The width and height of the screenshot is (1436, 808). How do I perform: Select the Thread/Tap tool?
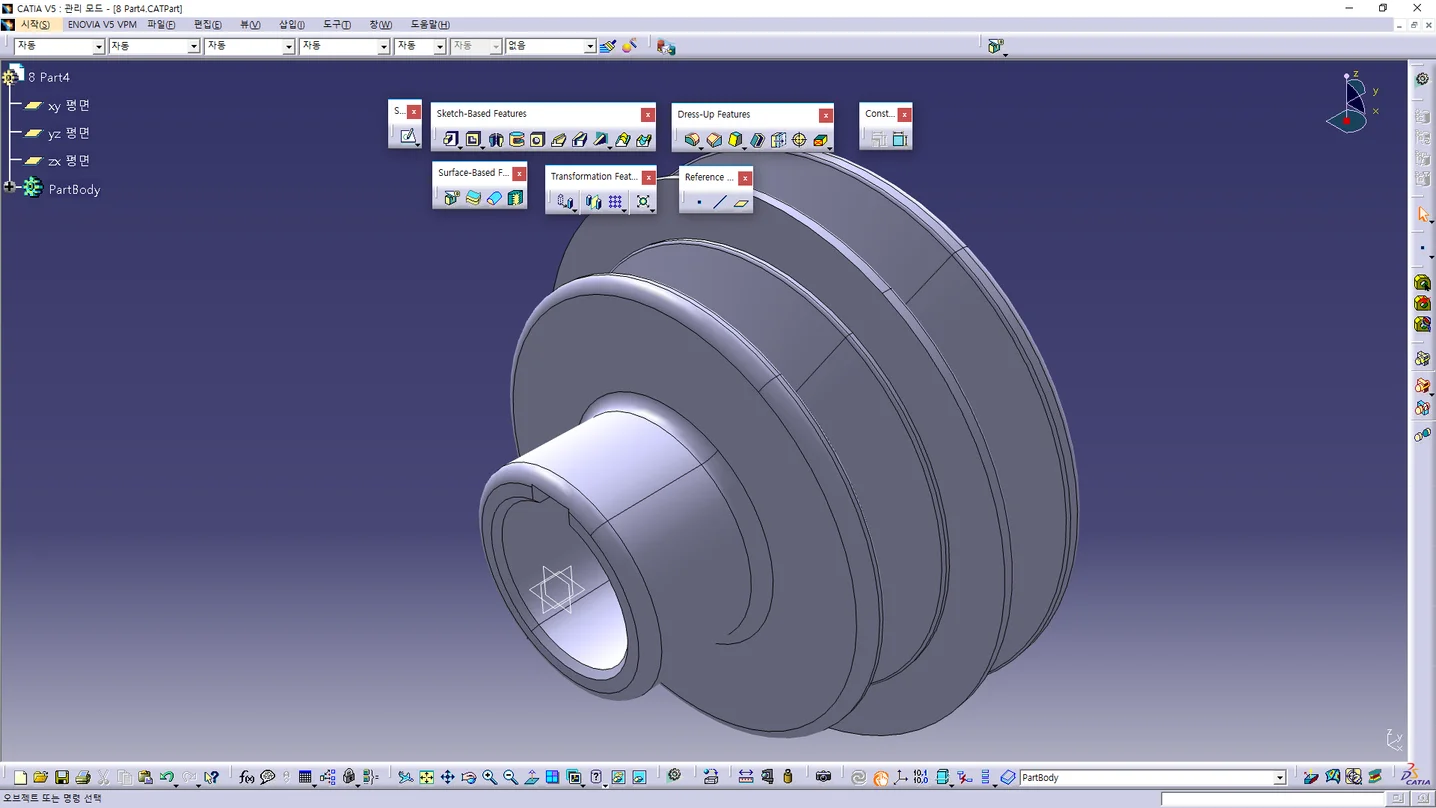(x=799, y=140)
